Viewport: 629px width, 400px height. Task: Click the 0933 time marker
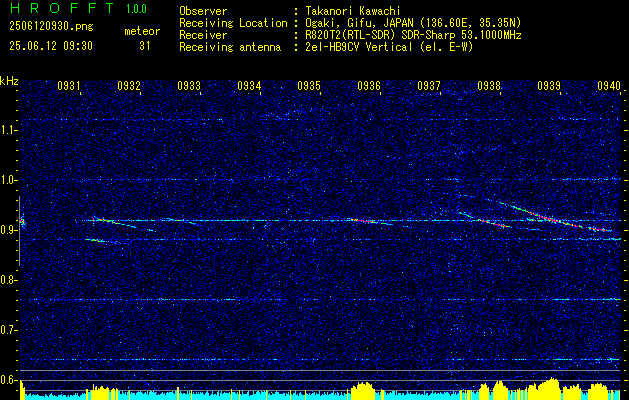[x=189, y=85]
